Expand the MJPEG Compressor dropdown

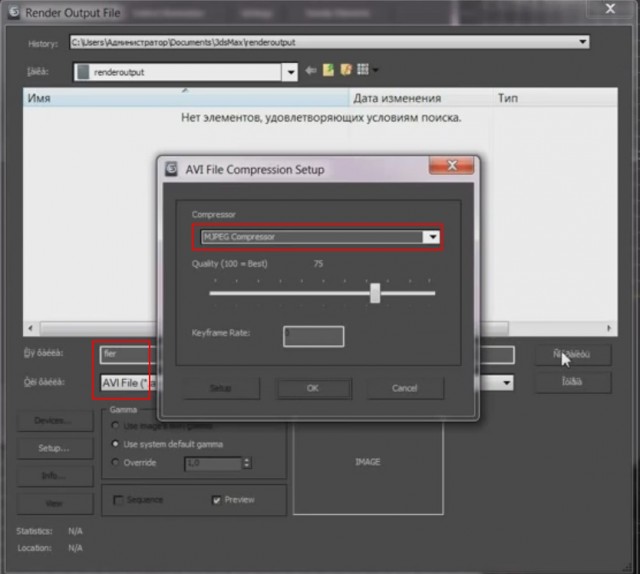(x=431, y=237)
